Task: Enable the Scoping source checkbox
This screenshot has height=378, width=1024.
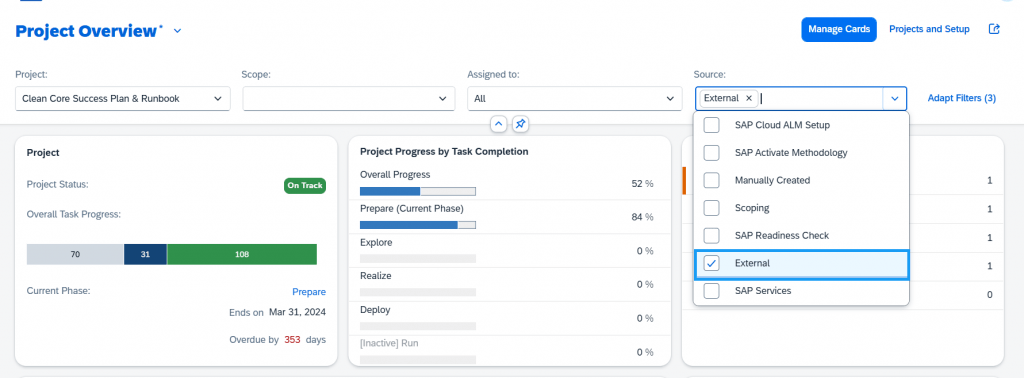Action: click(x=711, y=208)
